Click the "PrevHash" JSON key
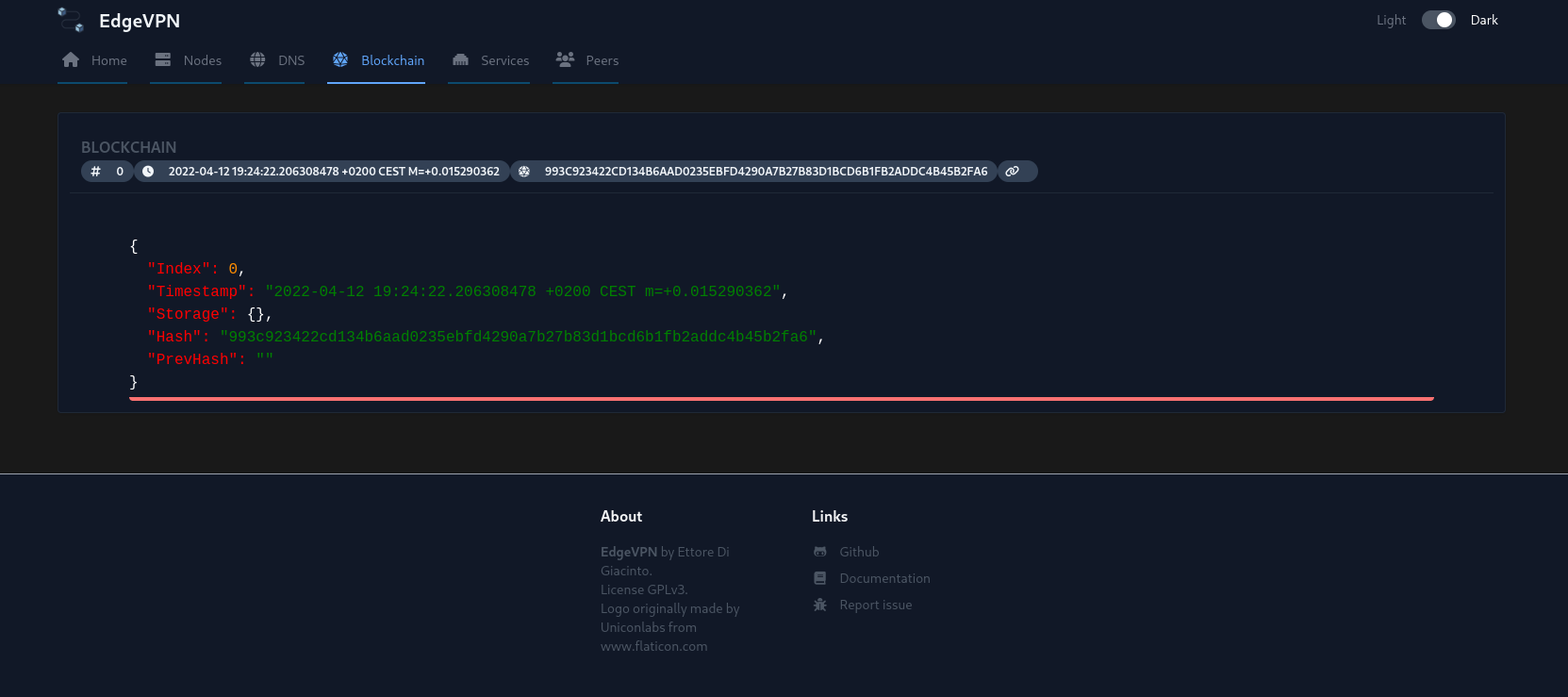 point(196,359)
